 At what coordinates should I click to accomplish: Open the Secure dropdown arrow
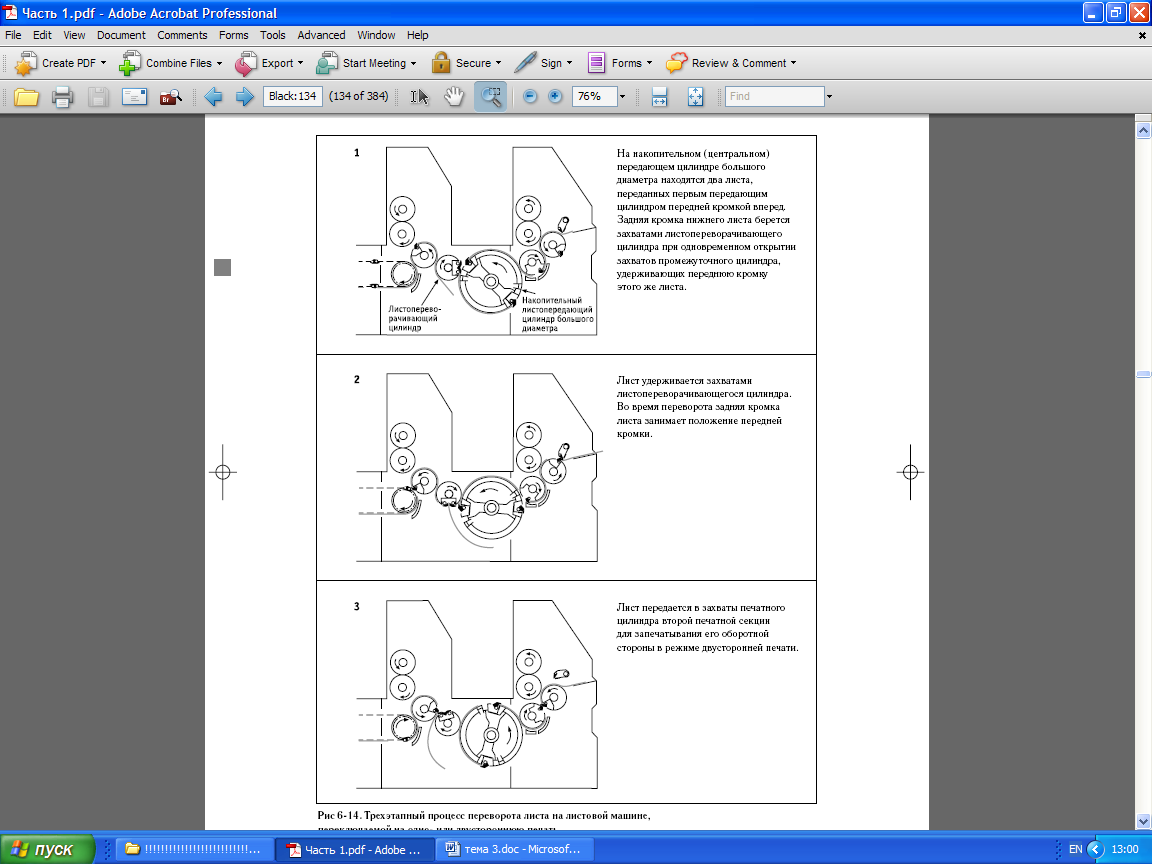tap(498, 63)
